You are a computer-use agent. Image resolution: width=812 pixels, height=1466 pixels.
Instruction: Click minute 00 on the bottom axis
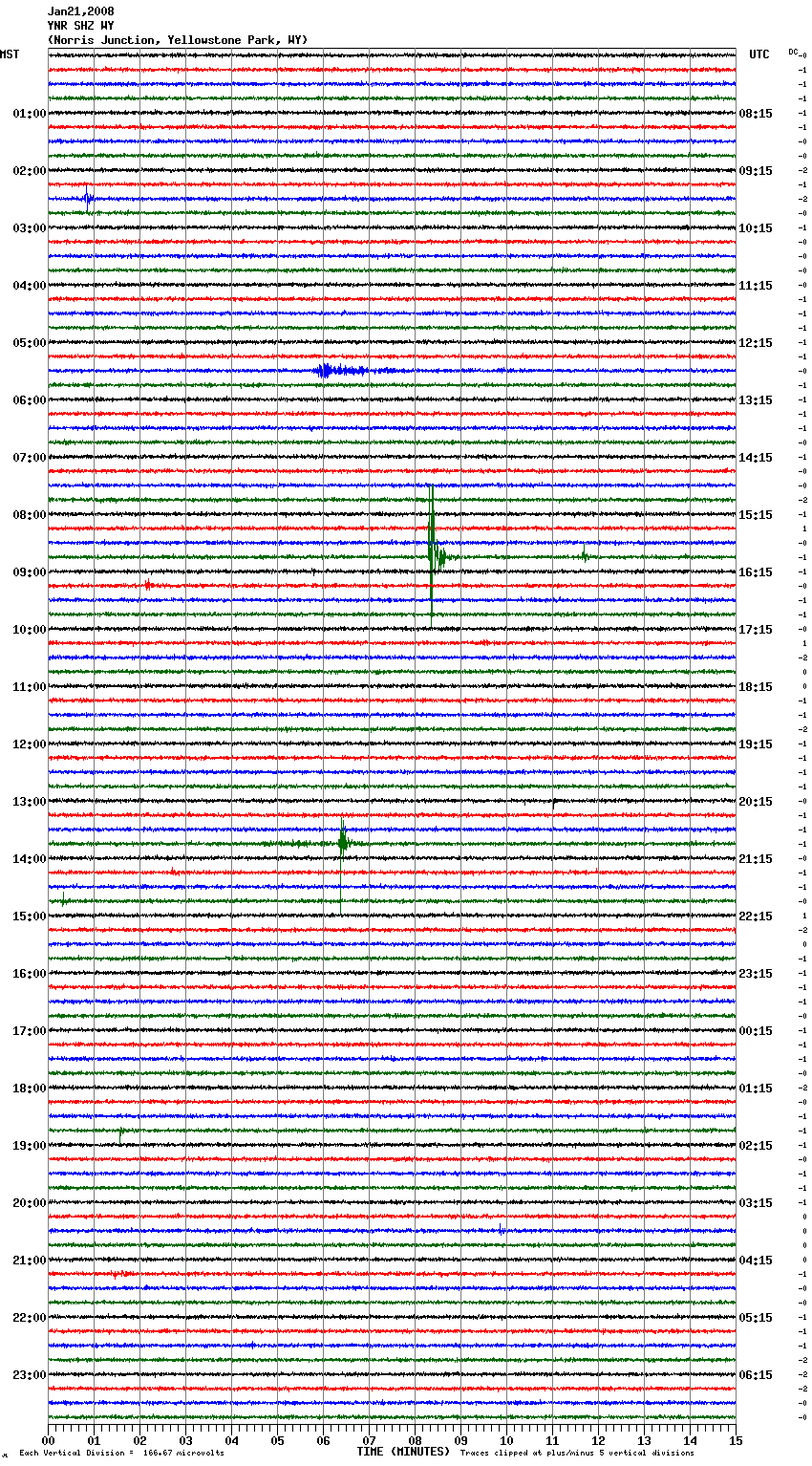tap(49, 1440)
